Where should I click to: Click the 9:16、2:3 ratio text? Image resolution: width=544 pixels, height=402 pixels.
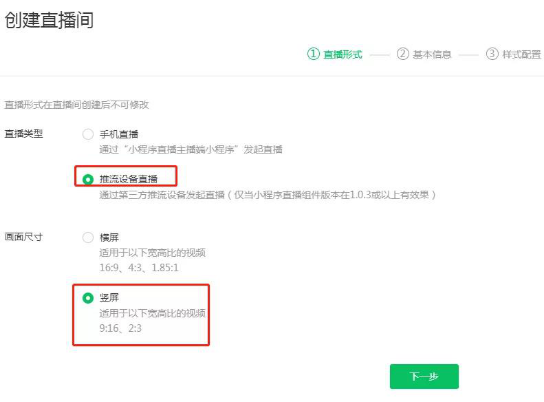pyautogui.click(x=120, y=328)
